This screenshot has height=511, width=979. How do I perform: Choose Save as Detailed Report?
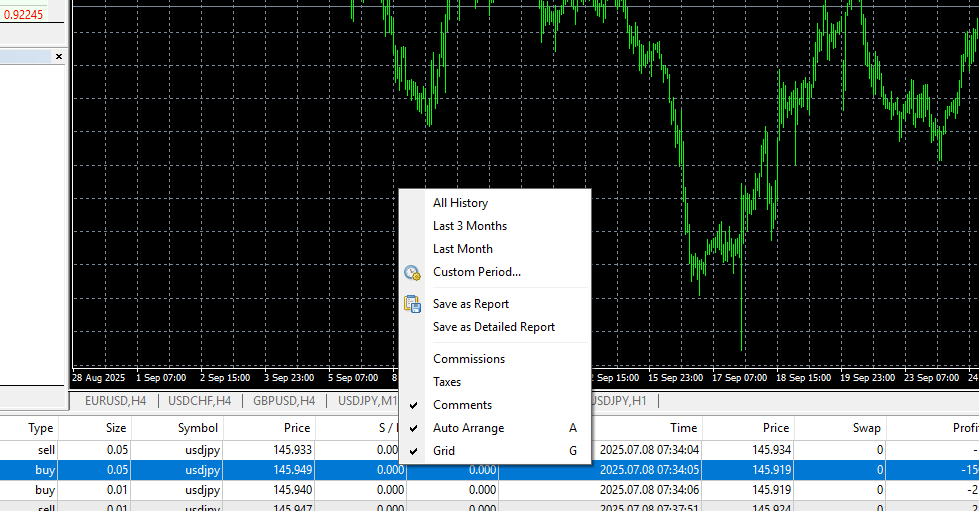493,327
